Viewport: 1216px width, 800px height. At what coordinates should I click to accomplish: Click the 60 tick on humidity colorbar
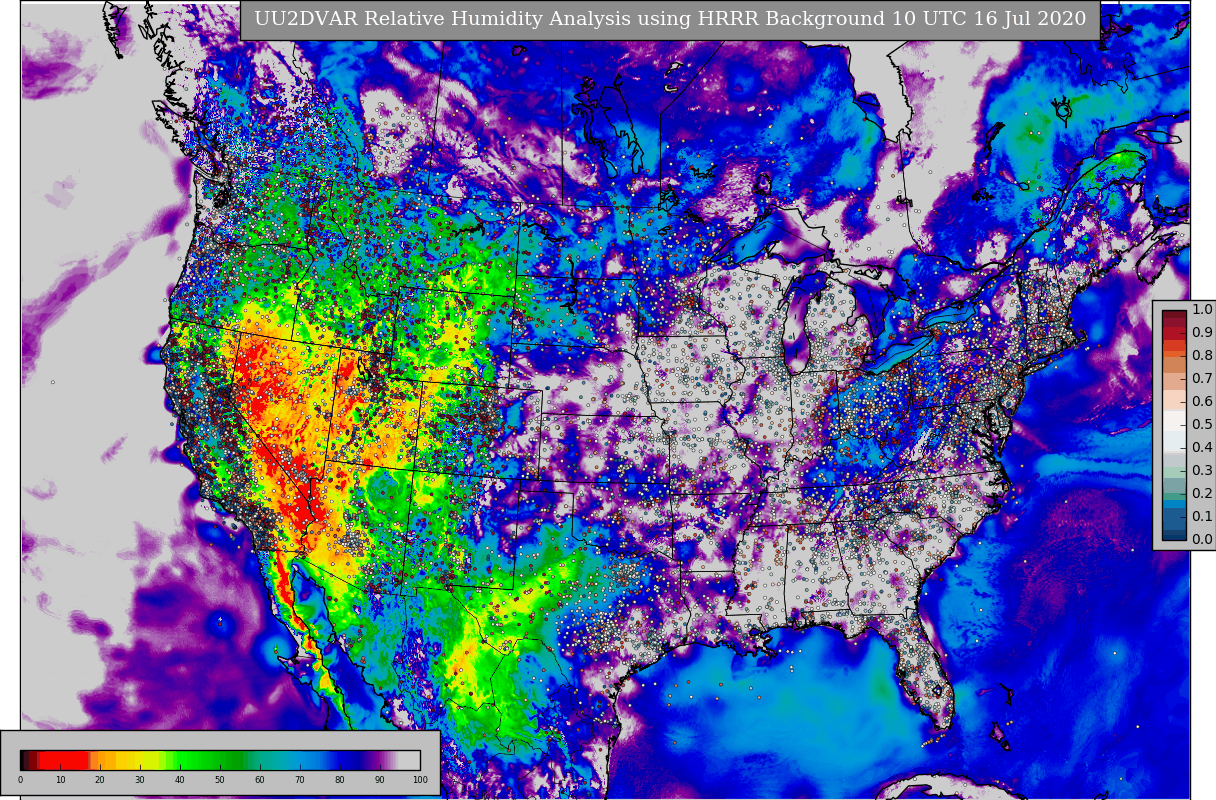260,780
